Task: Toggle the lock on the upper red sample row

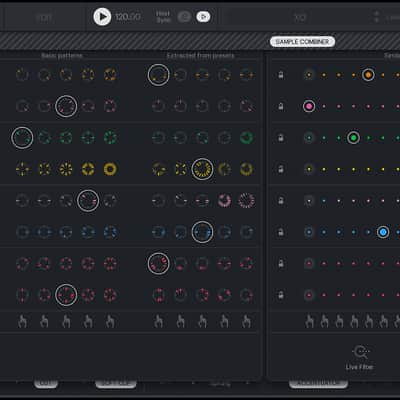Action: point(281,264)
